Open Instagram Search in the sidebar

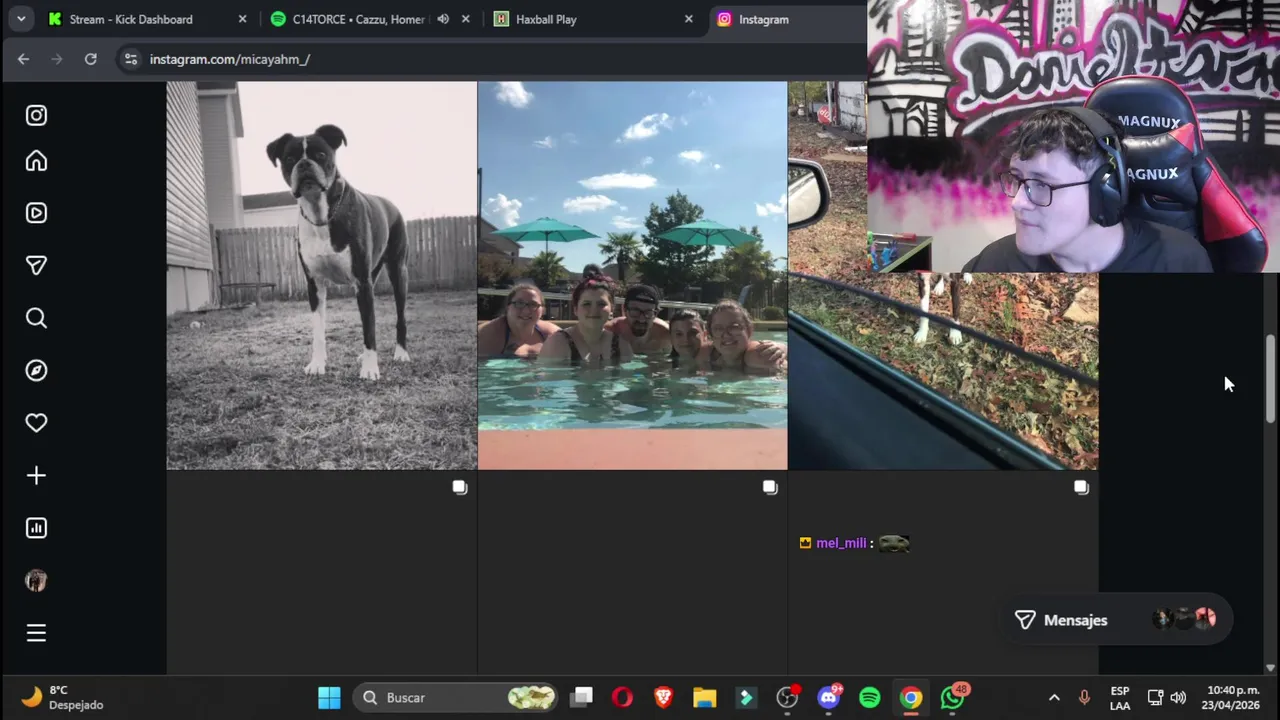tap(36, 318)
